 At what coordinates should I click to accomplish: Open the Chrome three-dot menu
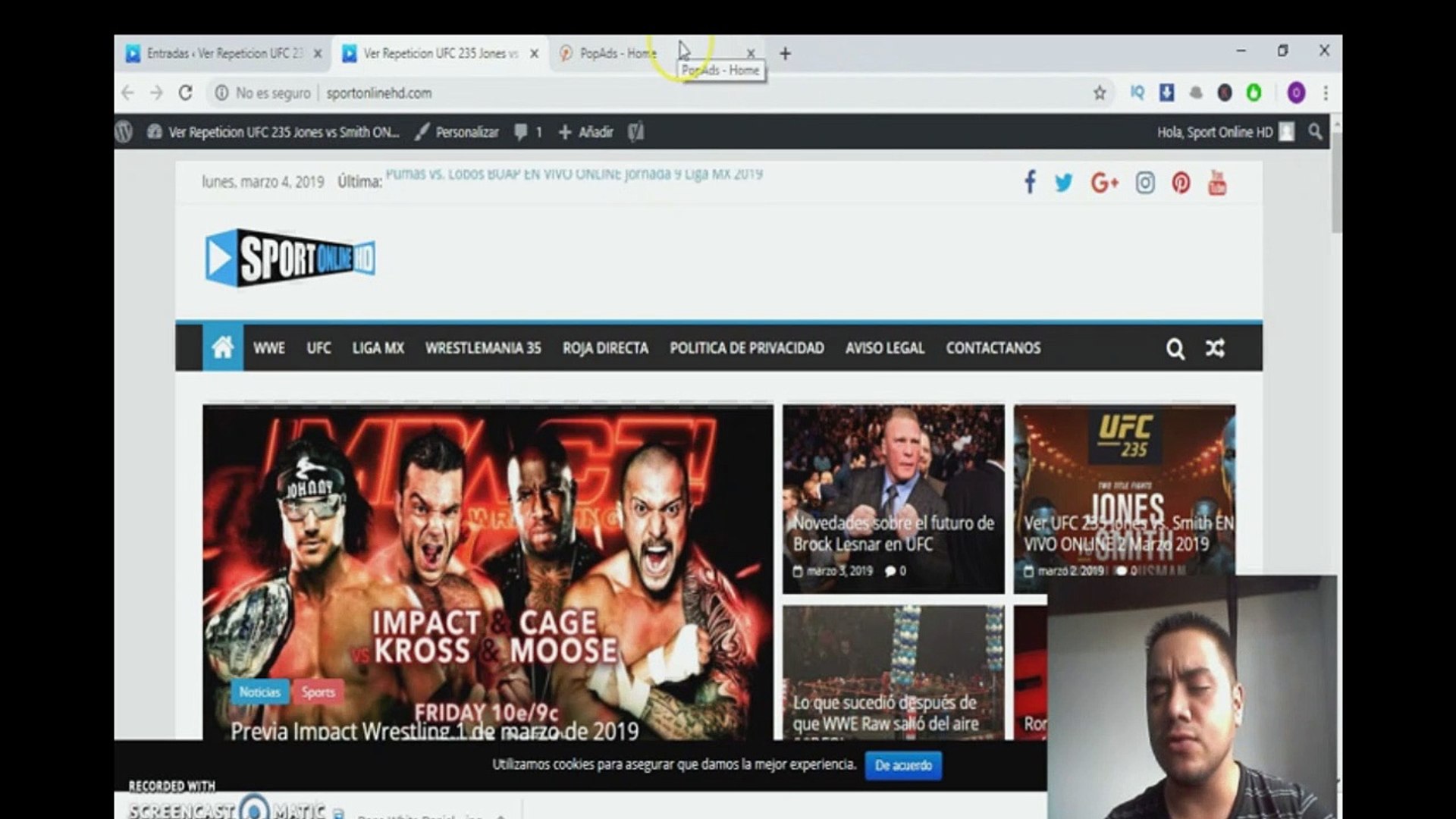[x=1326, y=93]
